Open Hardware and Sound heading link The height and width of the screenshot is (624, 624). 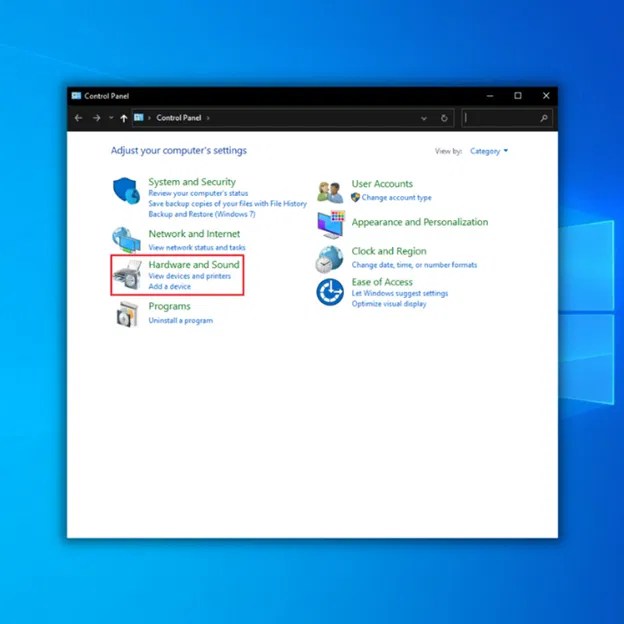pyautogui.click(x=194, y=265)
